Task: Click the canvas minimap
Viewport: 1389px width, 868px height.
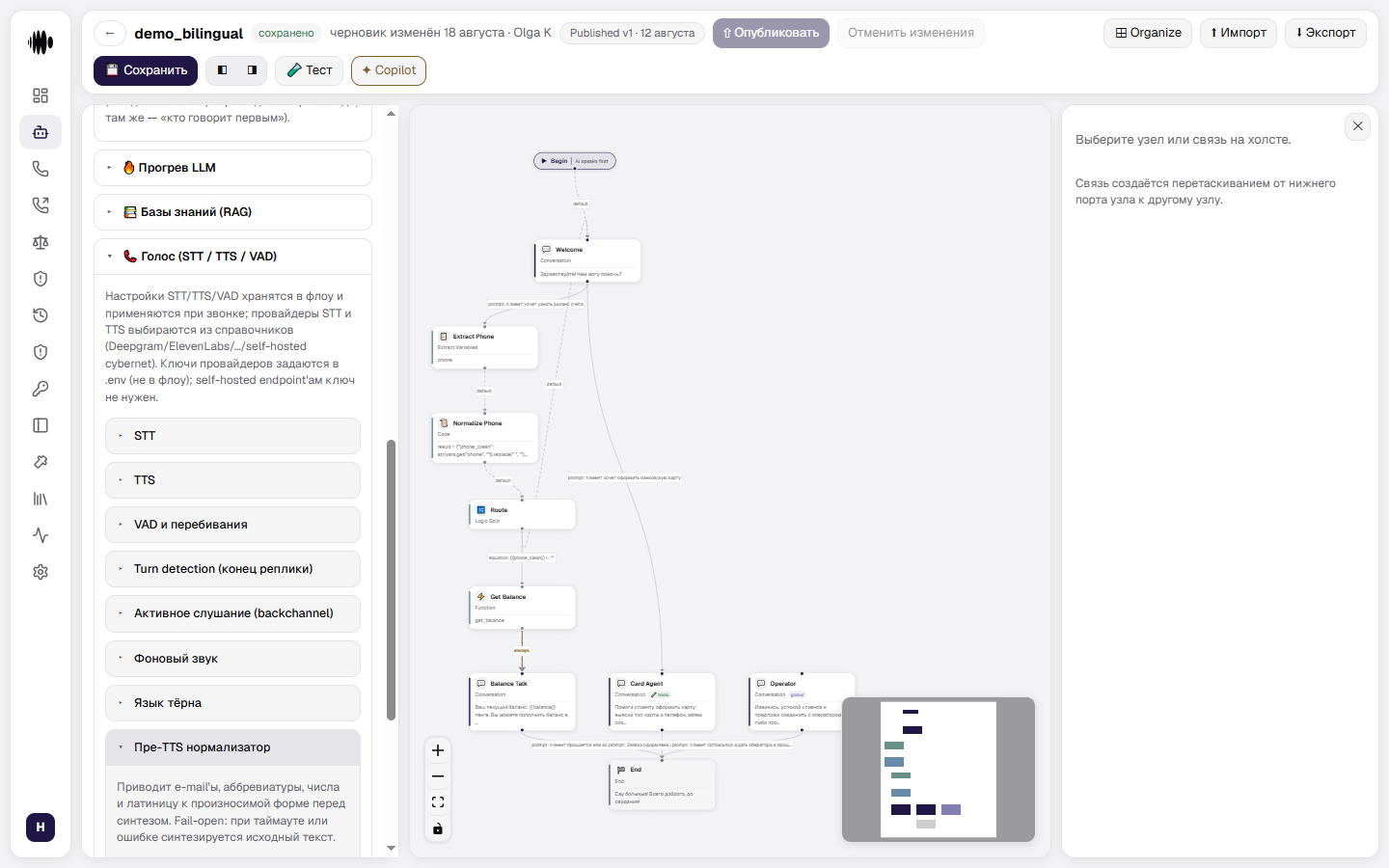Action: [939, 770]
